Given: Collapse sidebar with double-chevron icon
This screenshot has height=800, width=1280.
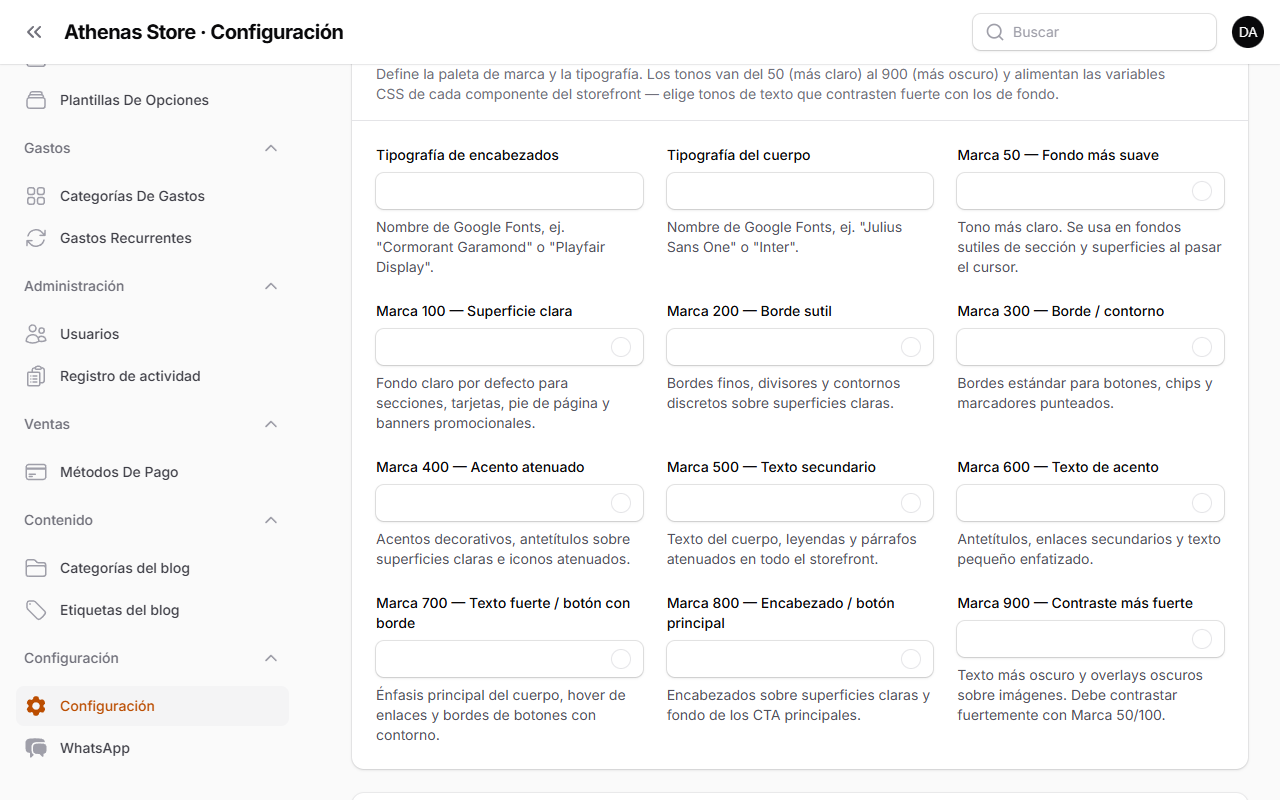Looking at the screenshot, I should 34,32.
